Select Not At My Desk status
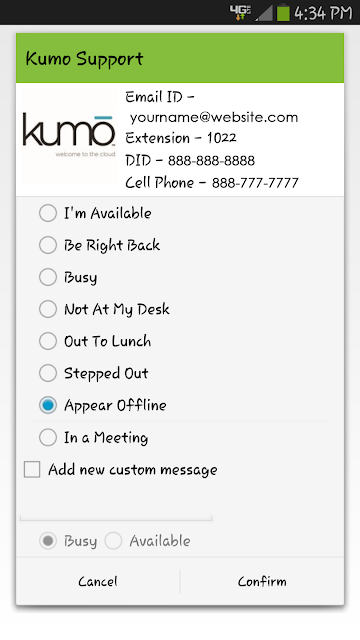The image size is (360, 640). pyautogui.click(x=180, y=309)
